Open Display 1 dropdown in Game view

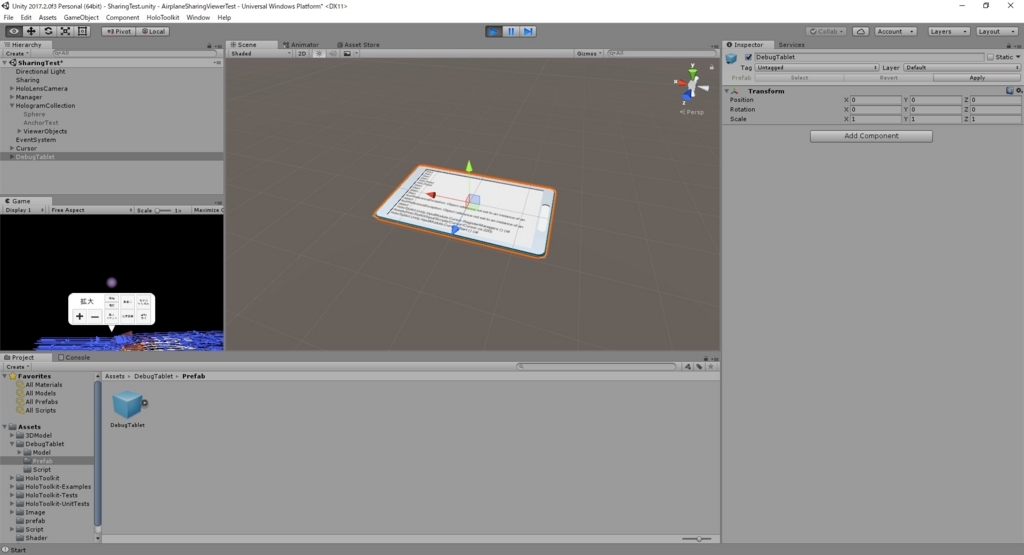pyautogui.click(x=24, y=210)
